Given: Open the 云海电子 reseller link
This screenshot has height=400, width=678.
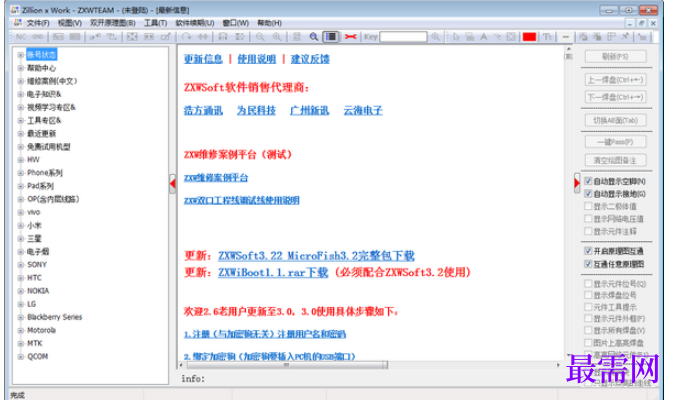Looking at the screenshot, I should click(363, 111).
